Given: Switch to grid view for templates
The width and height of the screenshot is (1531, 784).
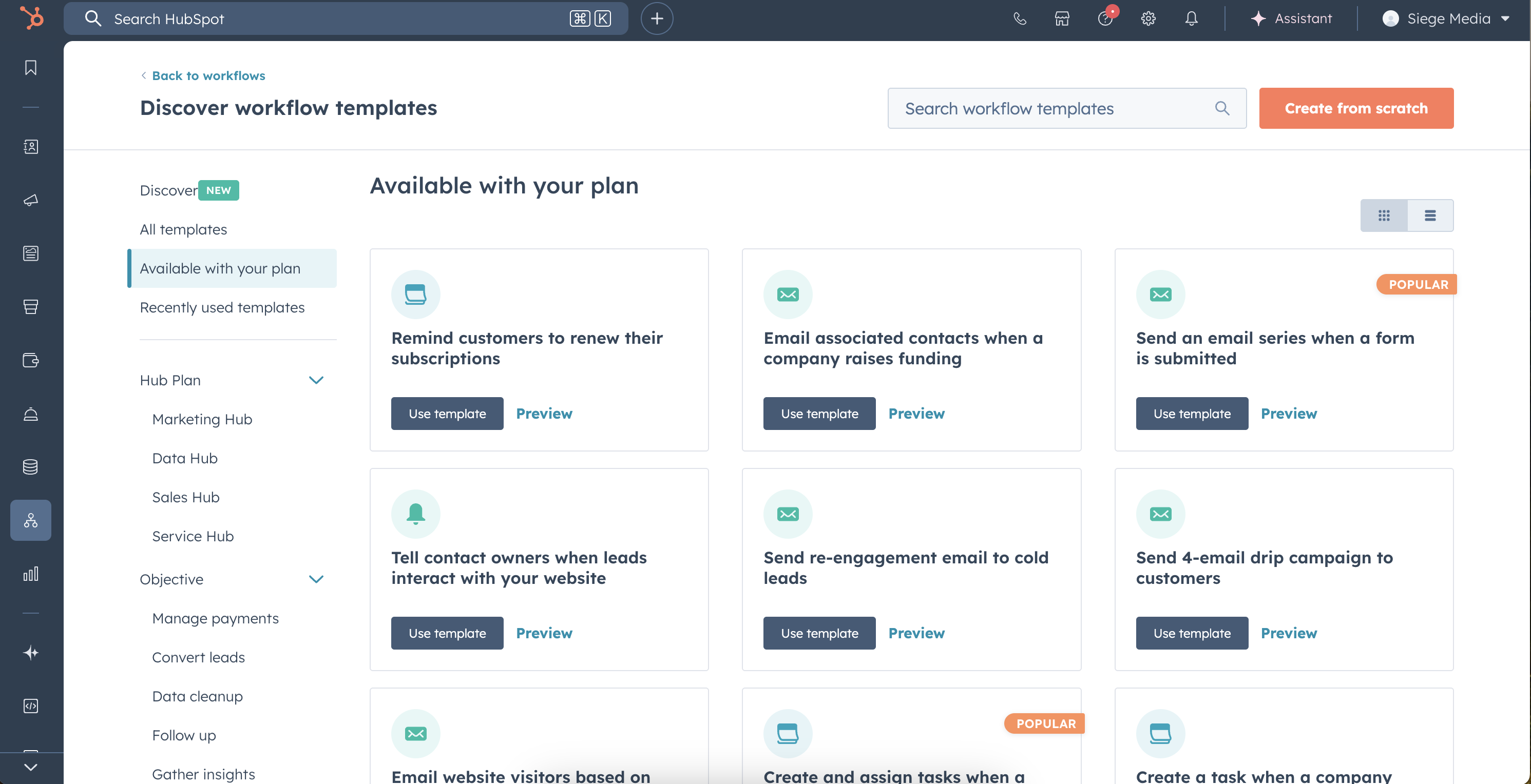Looking at the screenshot, I should [x=1384, y=215].
